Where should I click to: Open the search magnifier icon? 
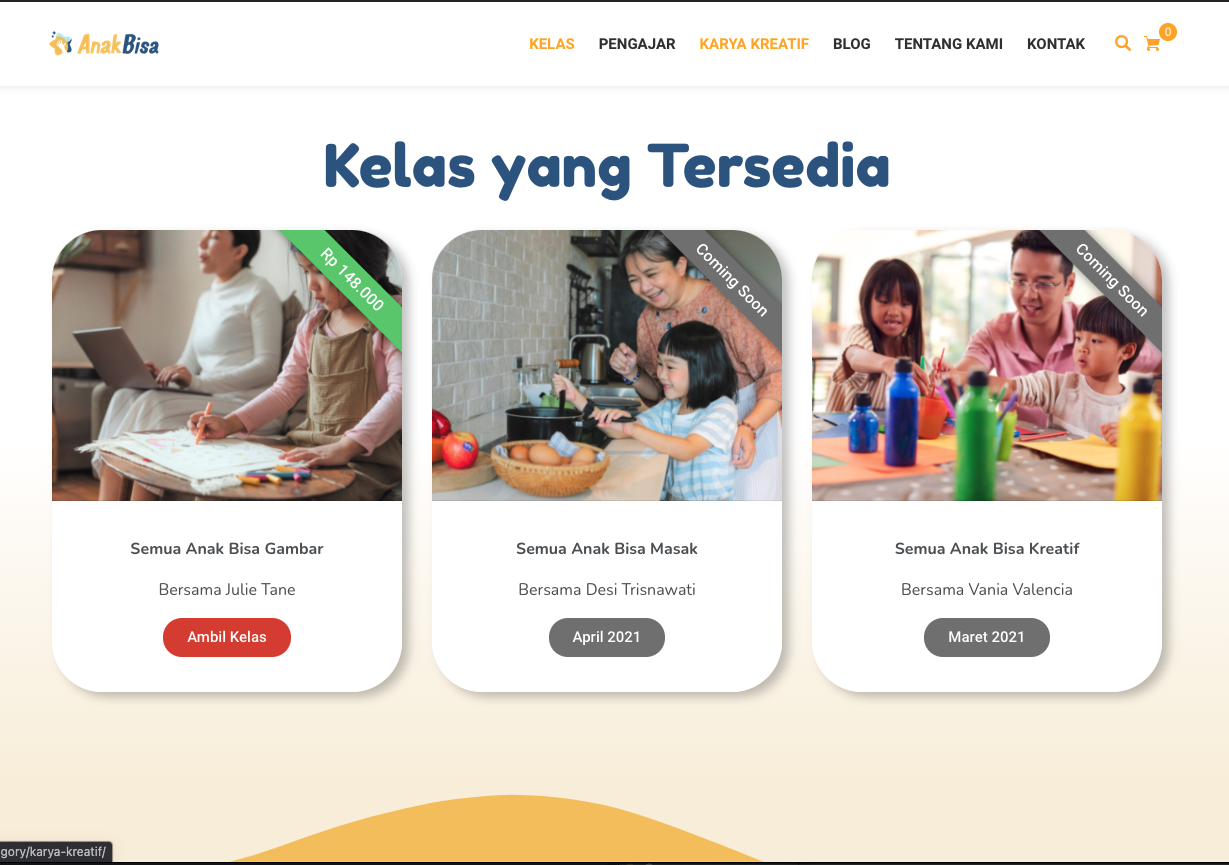pos(1123,43)
